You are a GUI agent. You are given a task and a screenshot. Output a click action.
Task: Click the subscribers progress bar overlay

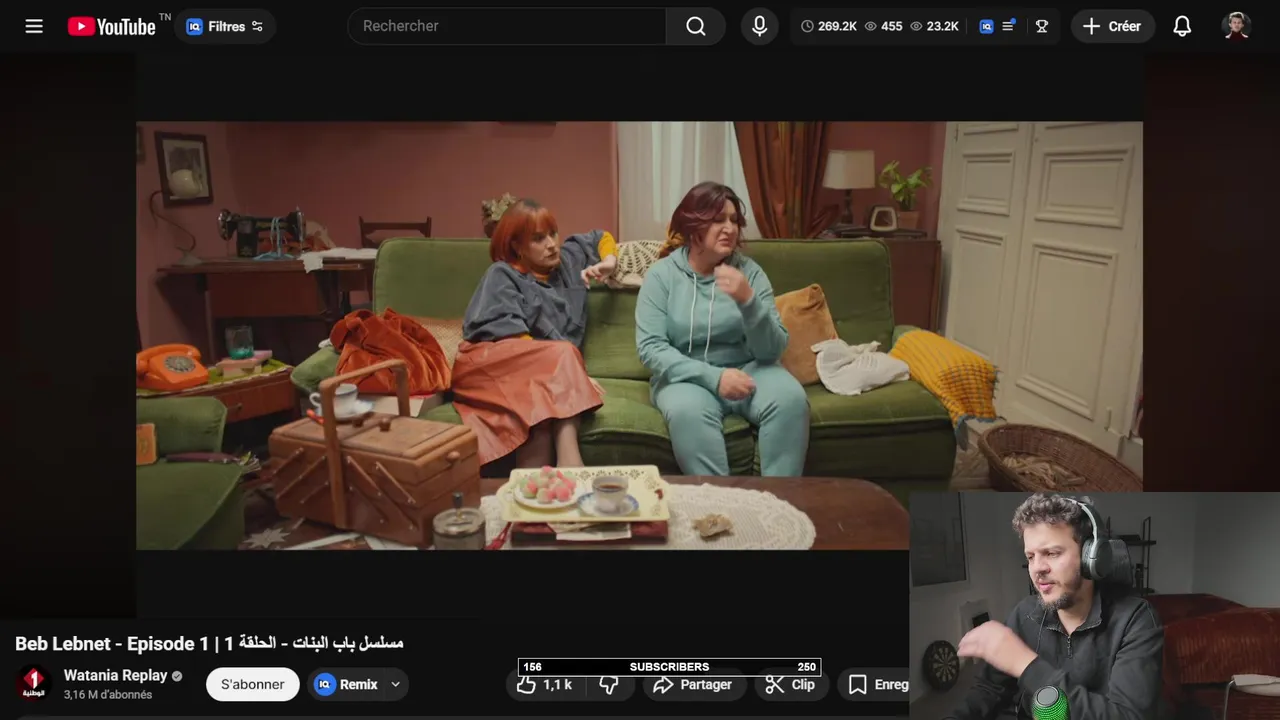[x=669, y=667]
